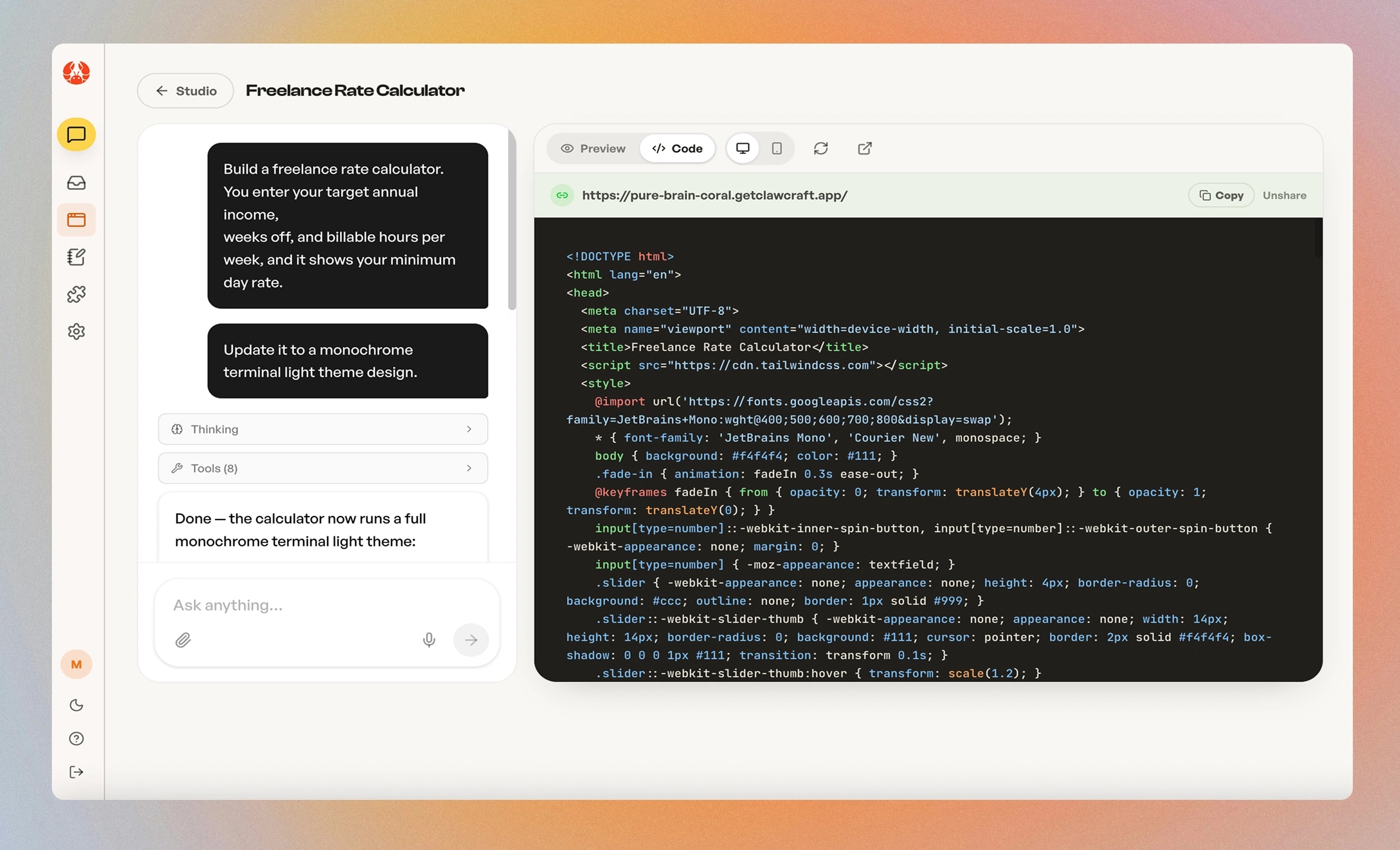The height and width of the screenshot is (850, 1400).
Task: Open the notes edit icon in sidebar
Action: click(x=76, y=257)
